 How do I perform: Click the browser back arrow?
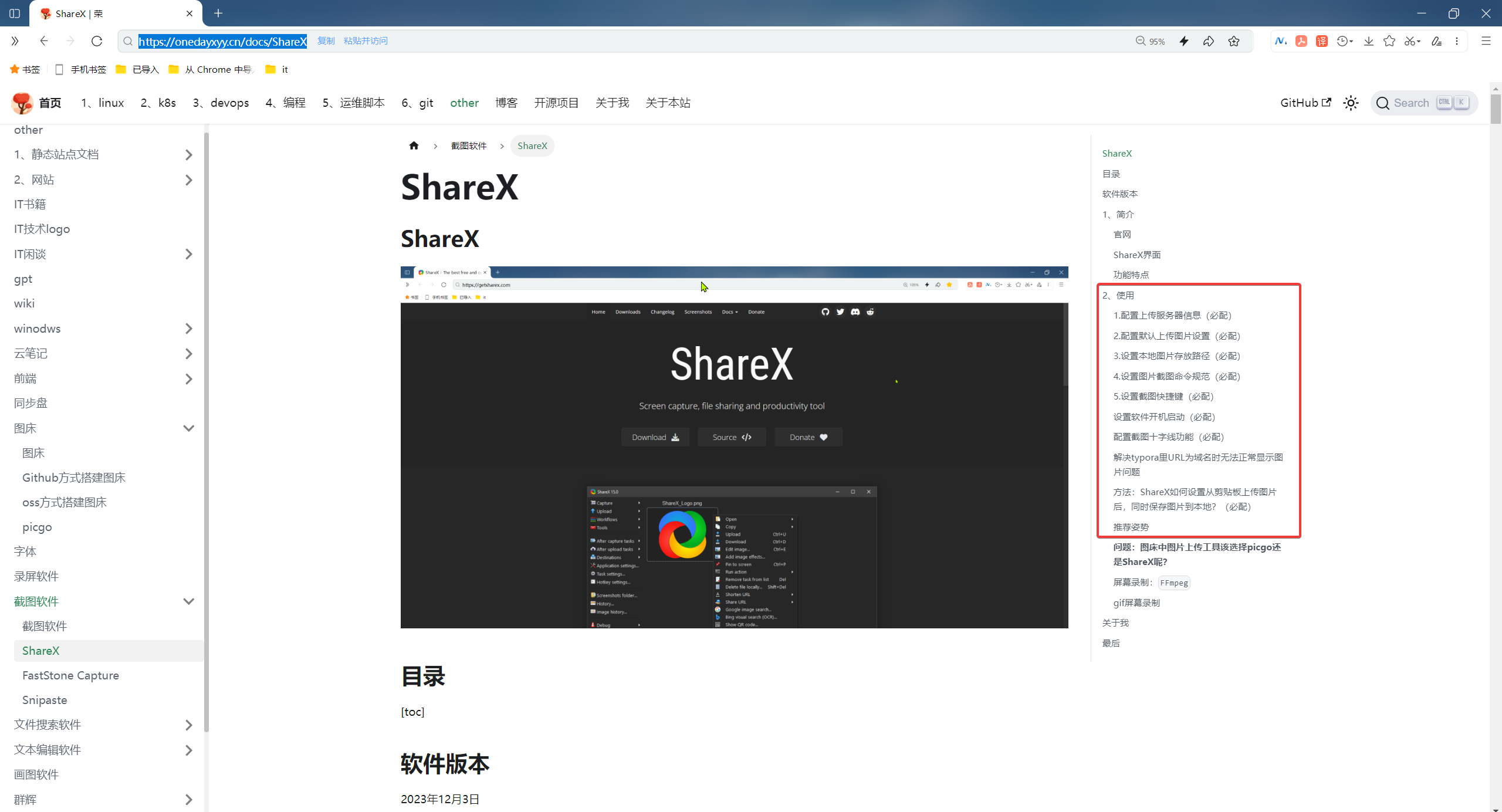click(43, 41)
